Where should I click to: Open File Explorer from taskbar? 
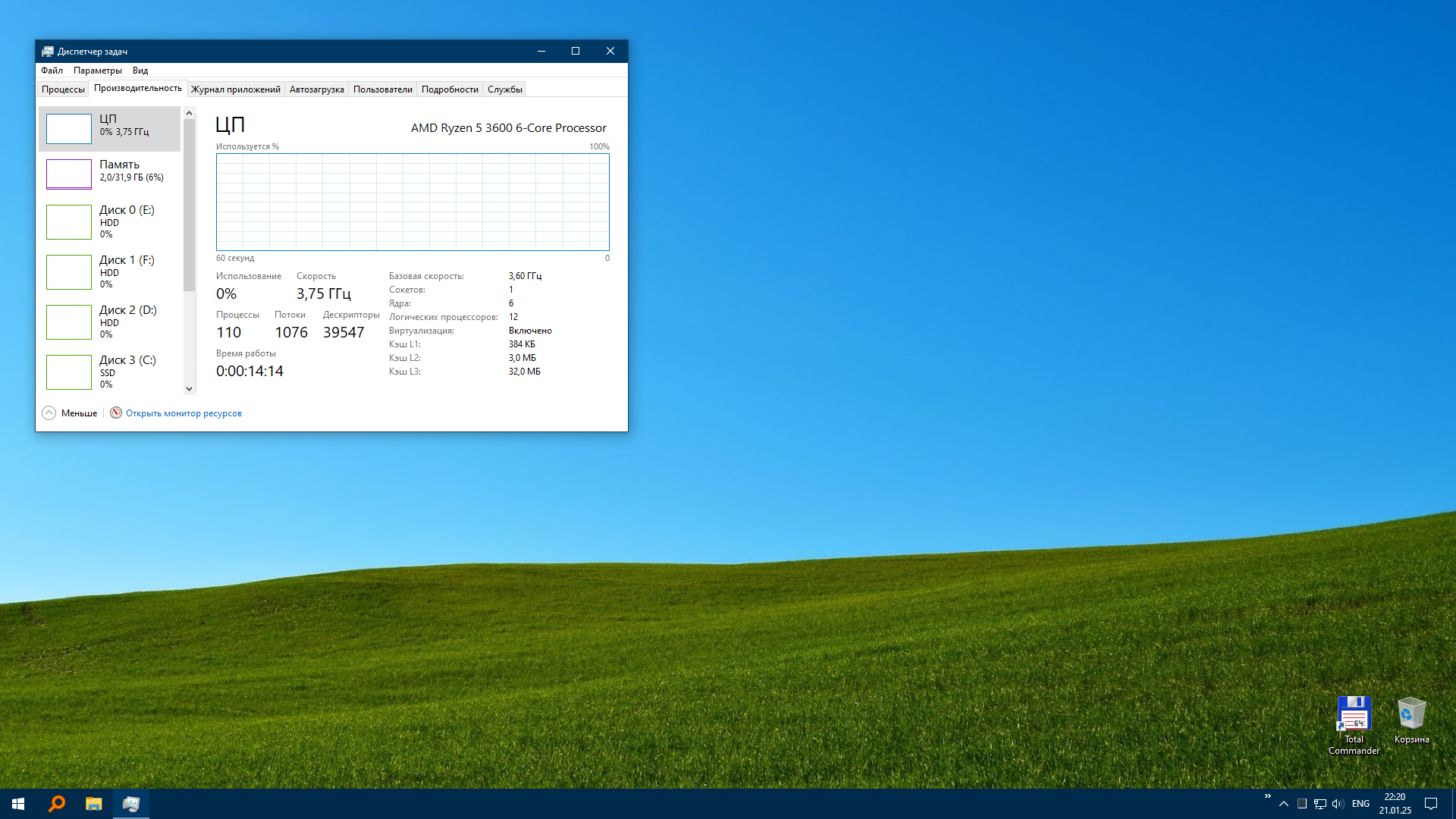(93, 804)
